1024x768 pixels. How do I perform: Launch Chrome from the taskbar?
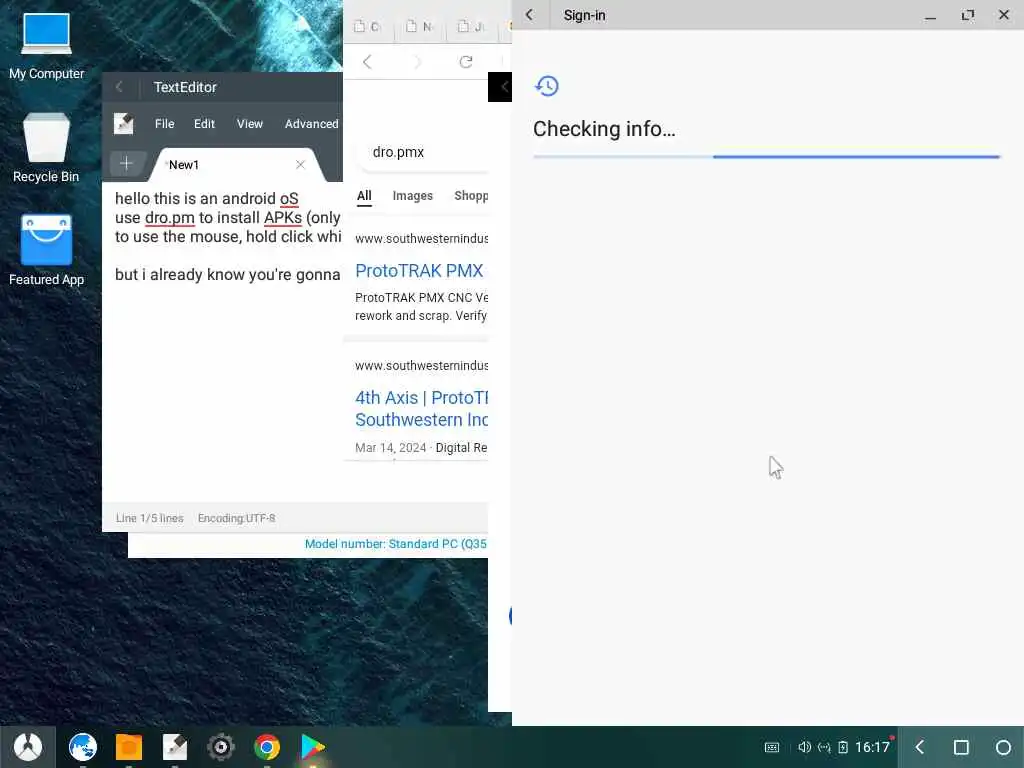267,747
